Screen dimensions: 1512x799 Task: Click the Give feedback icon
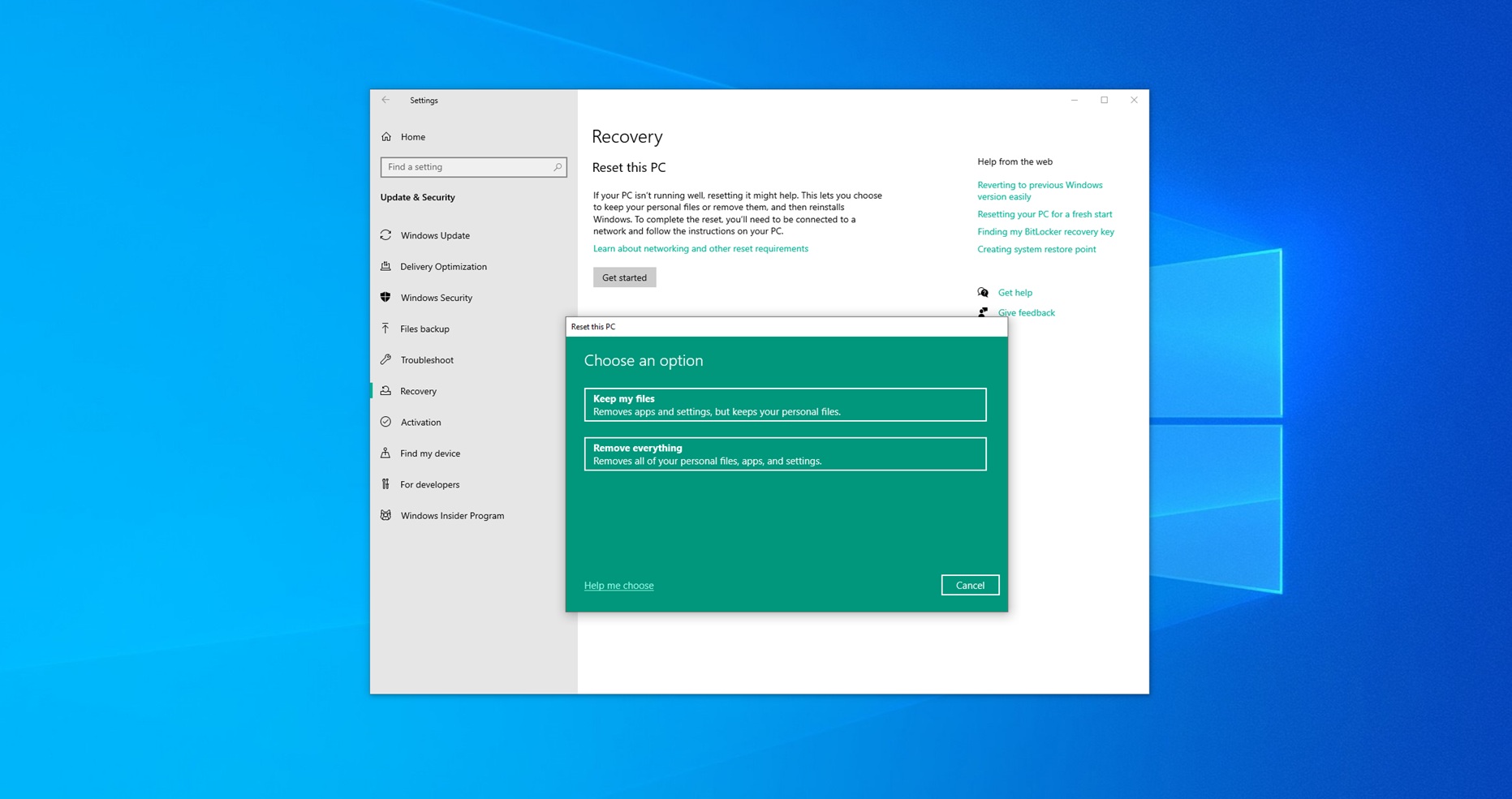[x=983, y=312]
